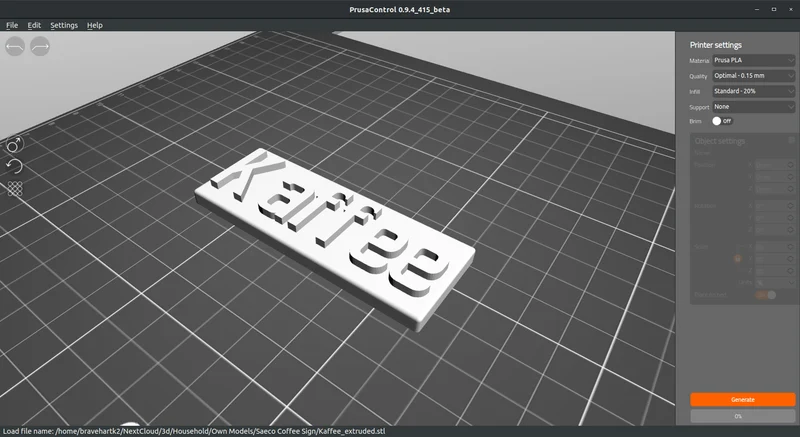This screenshot has width=800, height=437.
Task: Toggle the Brim switch on
Action: click(x=722, y=121)
